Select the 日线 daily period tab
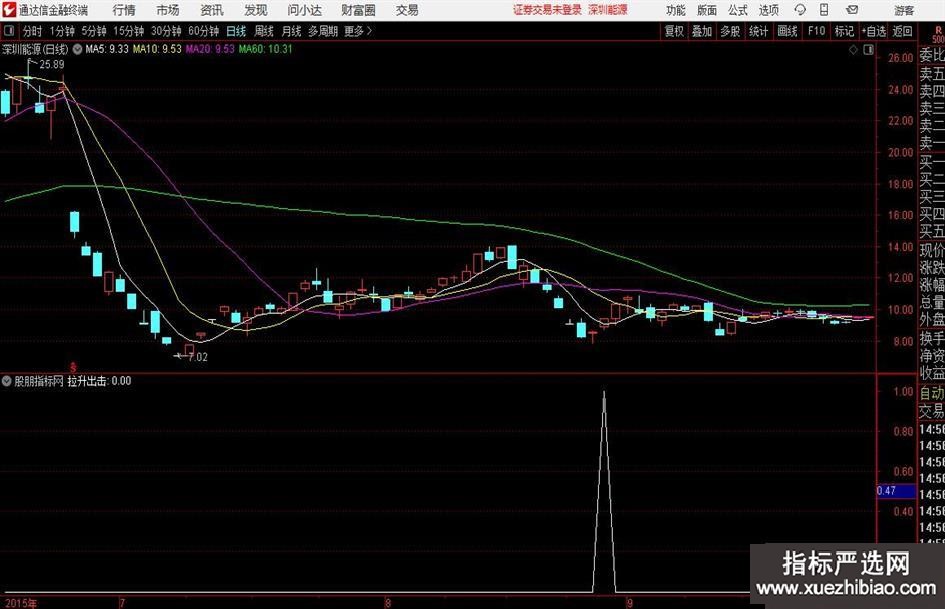This screenshot has height=609, width=945. (236, 31)
